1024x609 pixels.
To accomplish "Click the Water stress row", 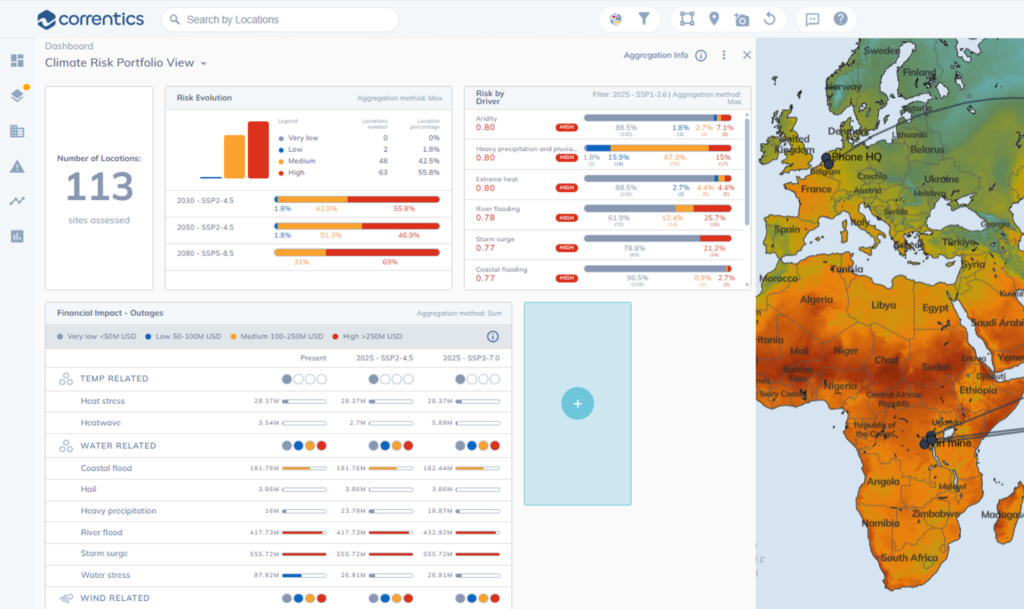I will click(278, 575).
